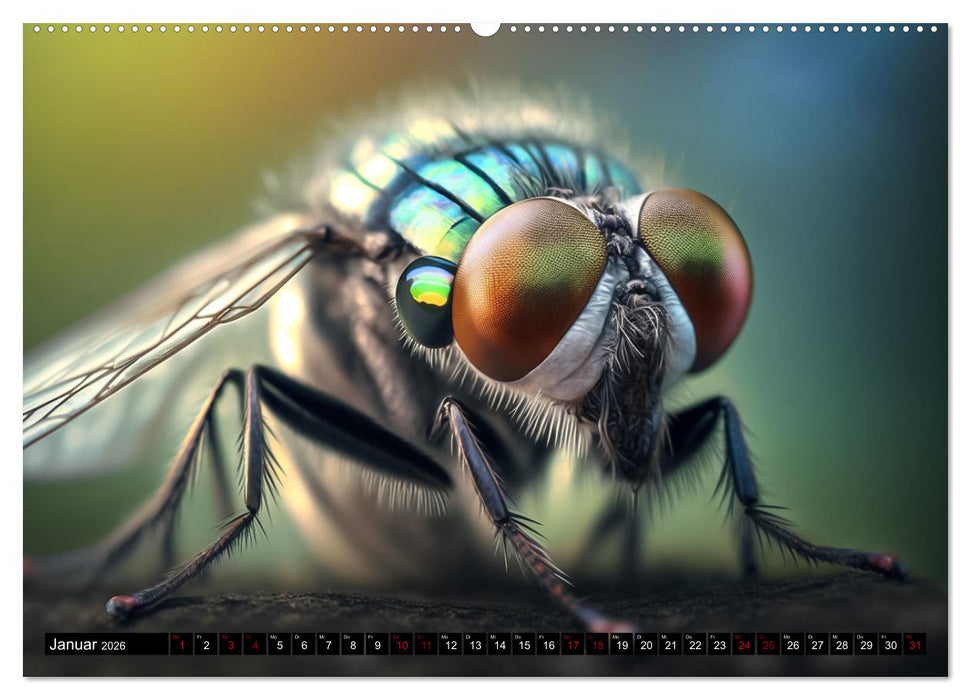Image resolution: width=971 pixels, height=700 pixels.
Task: Choose Monday 26 in the date strip
Action: [x=793, y=645]
